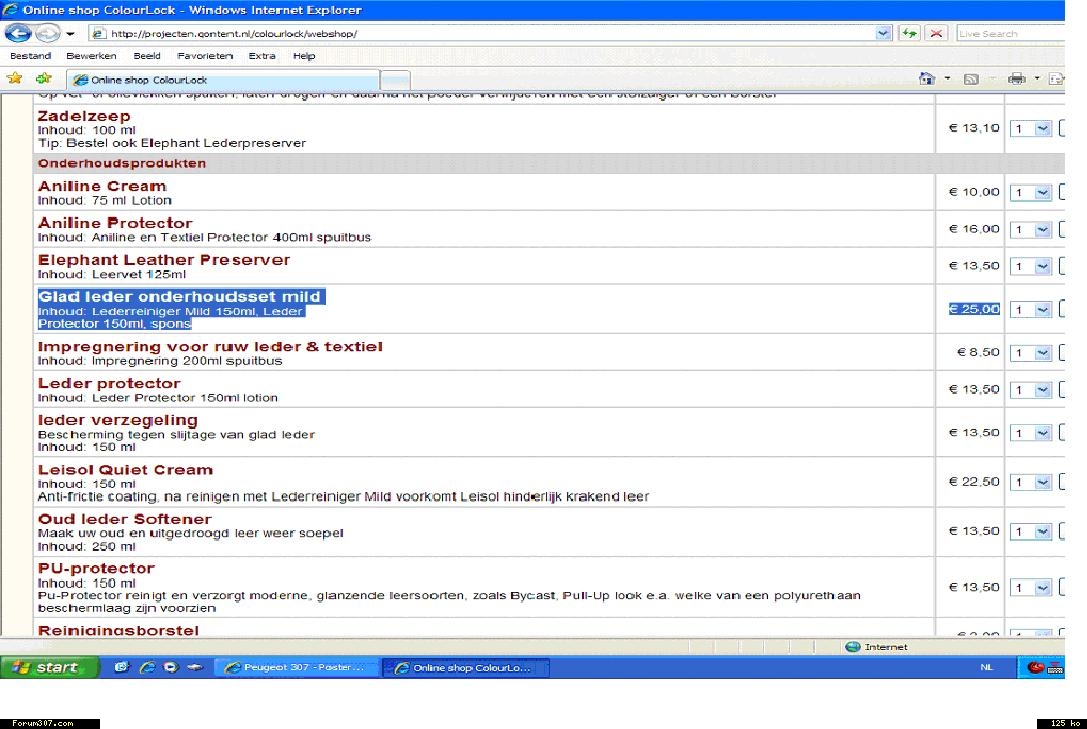Click the Oud leder Softener title

(125, 518)
